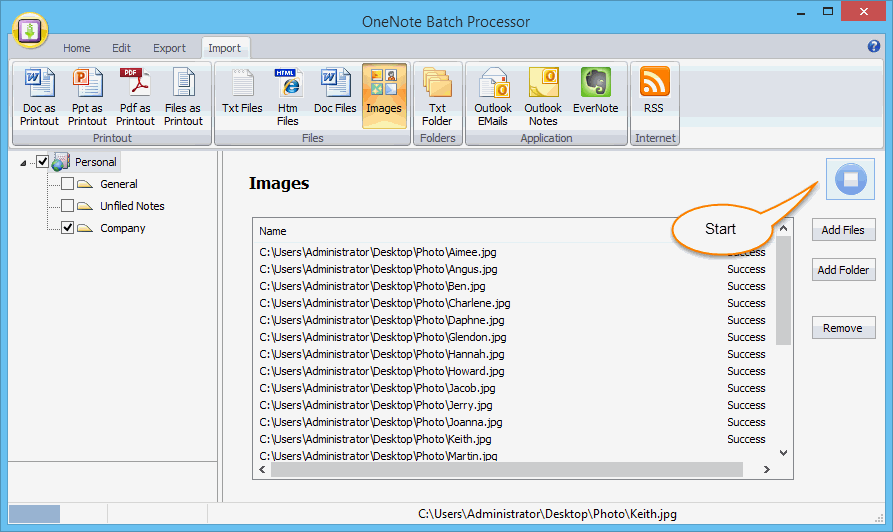Check the General section checkbox
Viewport: 893px width, 532px height.
[67, 183]
